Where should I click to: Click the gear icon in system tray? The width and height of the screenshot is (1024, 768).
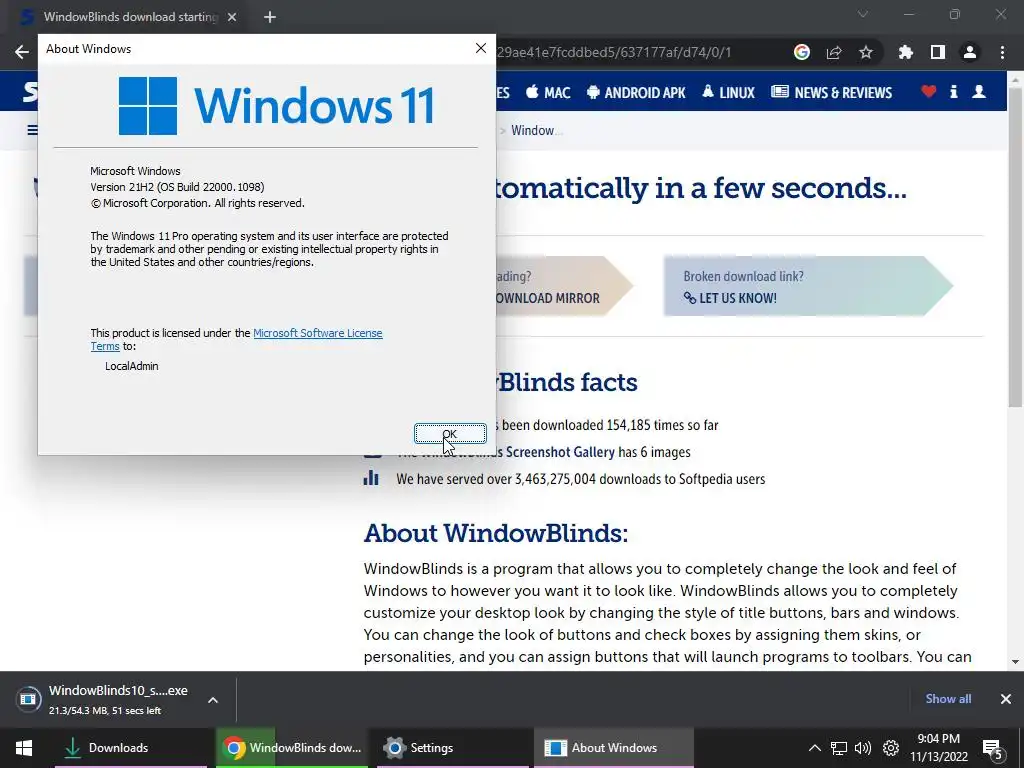(x=891, y=748)
